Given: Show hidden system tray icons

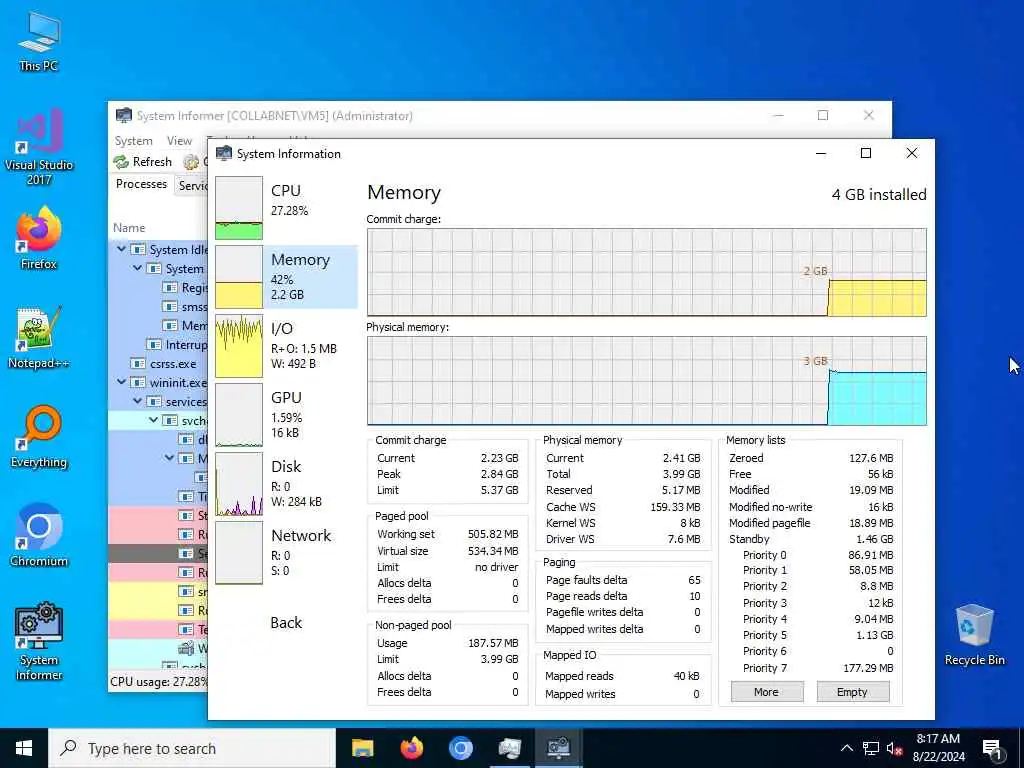Looking at the screenshot, I should pyautogui.click(x=846, y=748).
